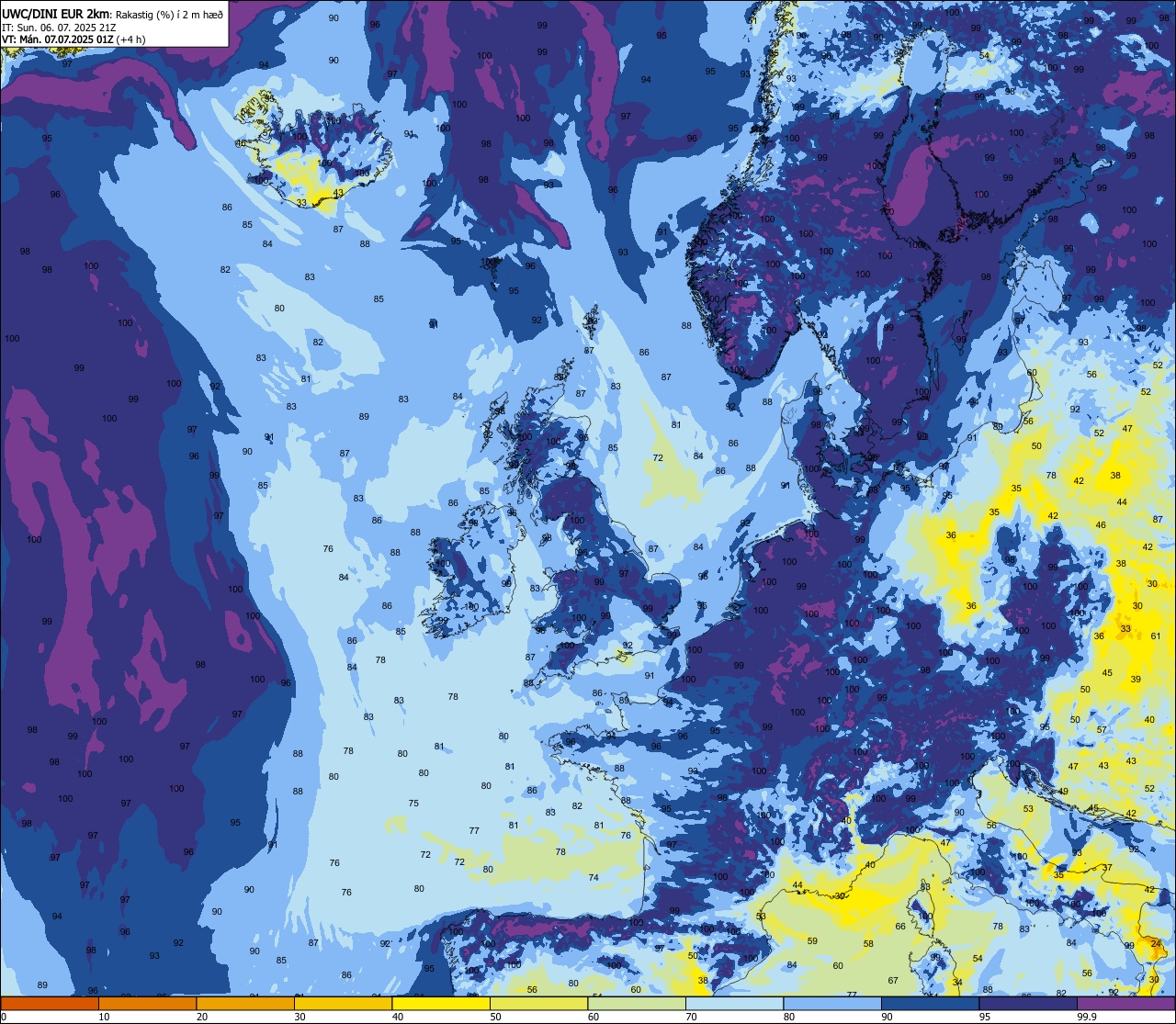
Task: Click the 30–40 gold legend swatch
Action: [343, 1004]
